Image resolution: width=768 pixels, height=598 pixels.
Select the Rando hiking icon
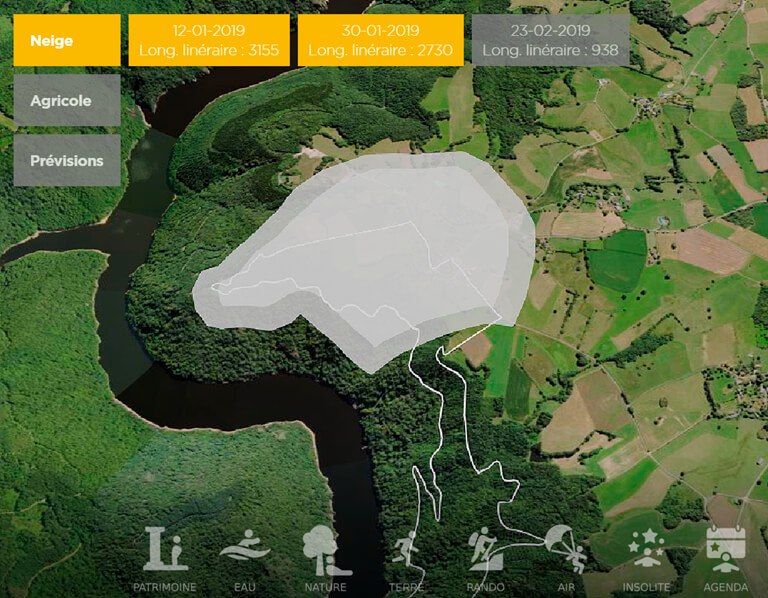[x=485, y=549]
